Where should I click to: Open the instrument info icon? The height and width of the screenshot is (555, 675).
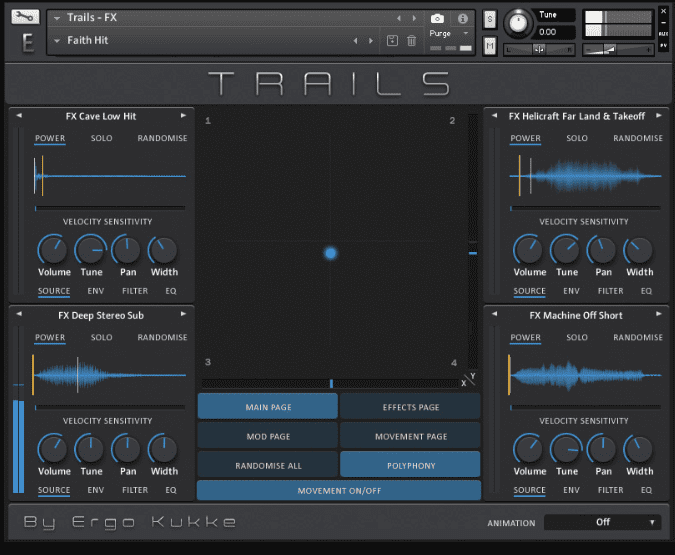tap(463, 19)
